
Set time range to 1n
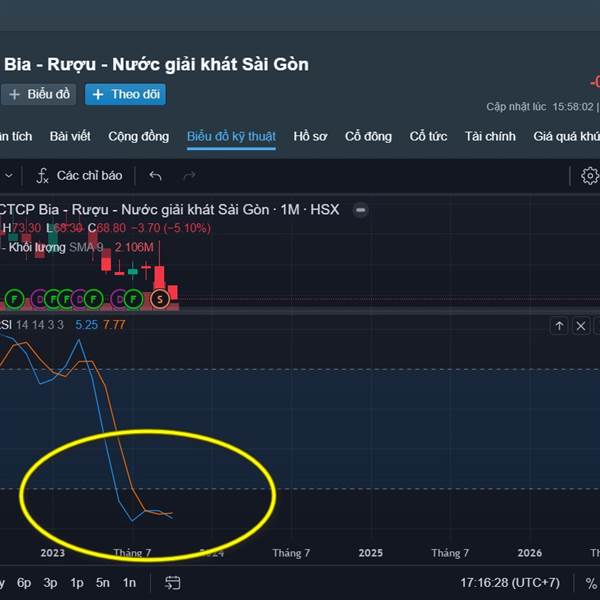[x=129, y=583]
